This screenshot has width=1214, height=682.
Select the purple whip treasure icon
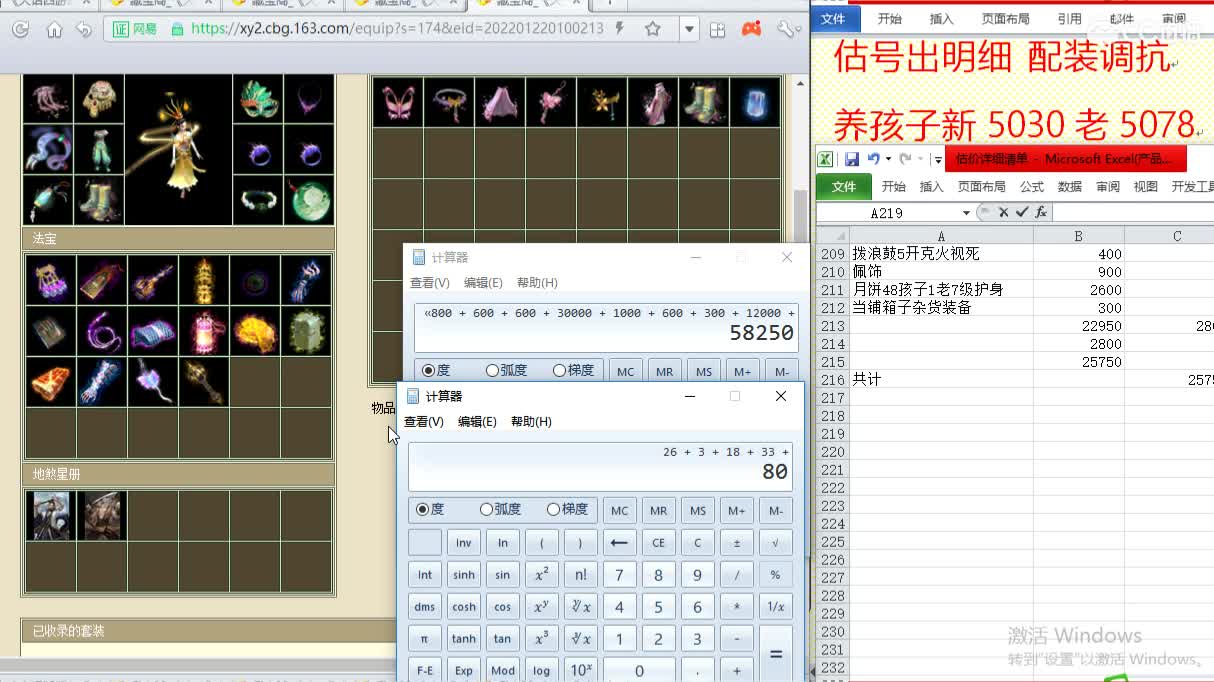pos(101,330)
